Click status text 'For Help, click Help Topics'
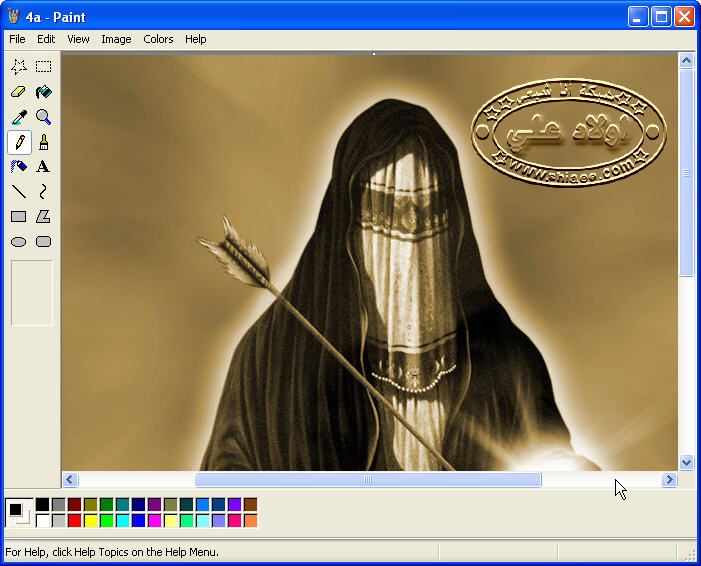The image size is (701, 566). point(112,552)
